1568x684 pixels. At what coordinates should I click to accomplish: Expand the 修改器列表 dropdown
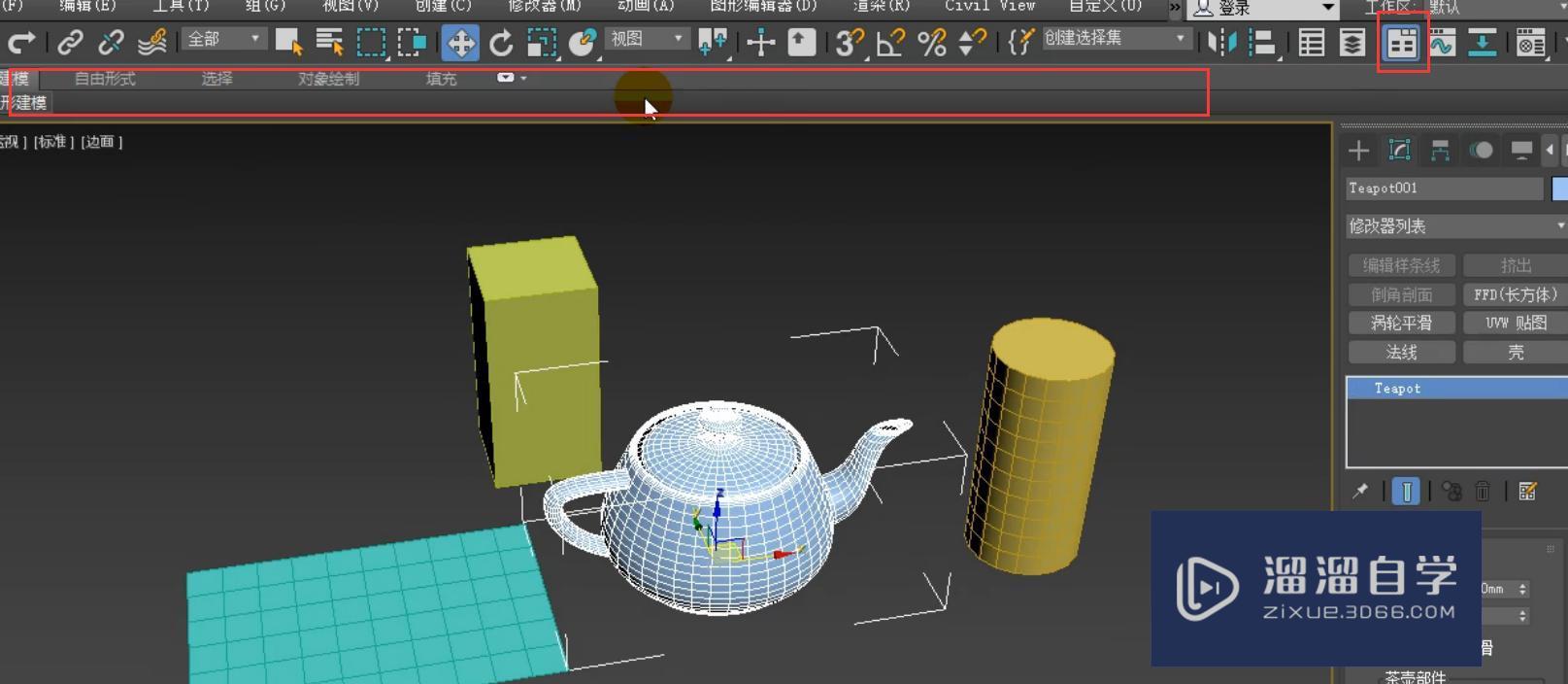tap(1456, 226)
